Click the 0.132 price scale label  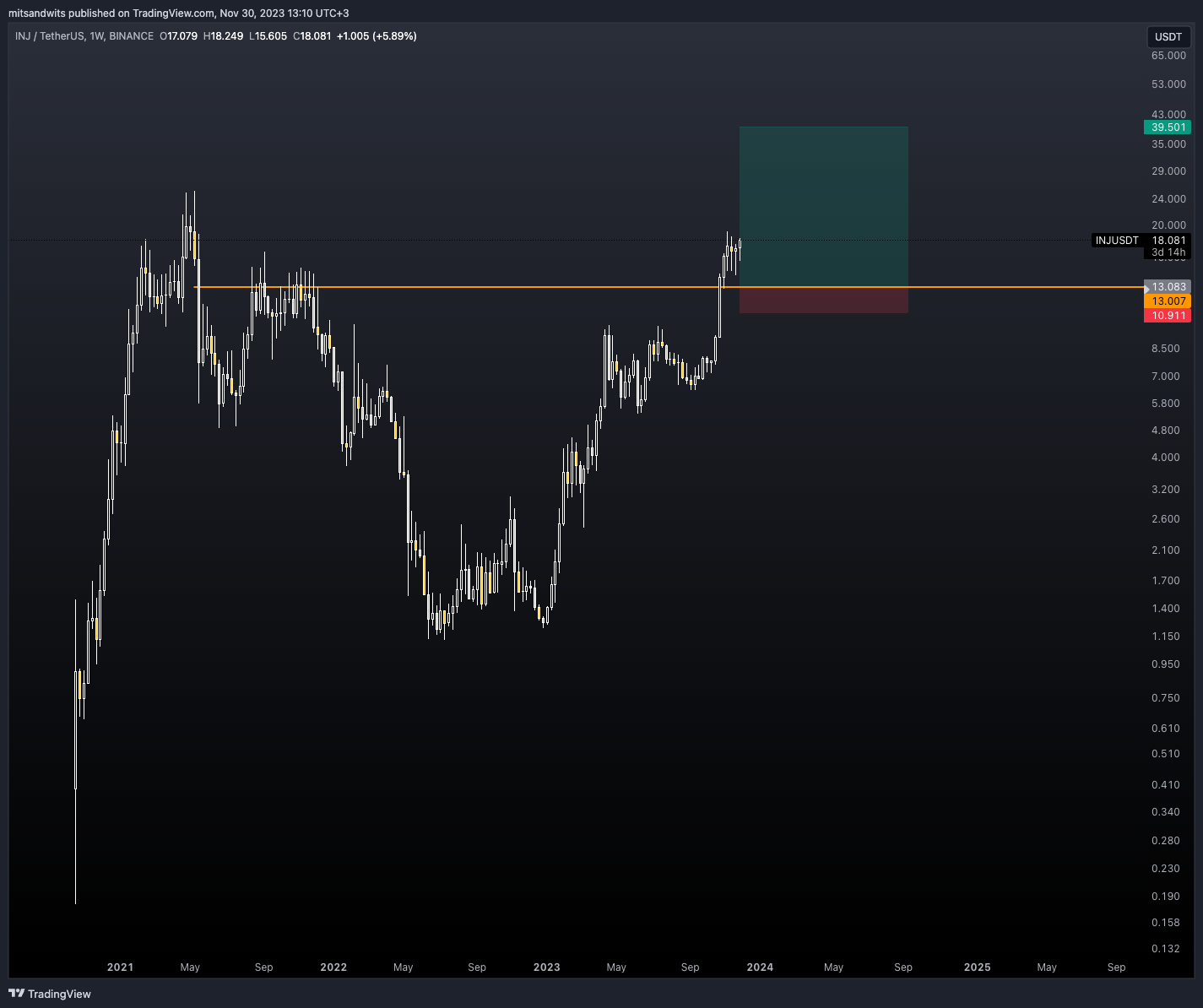pos(1166,949)
